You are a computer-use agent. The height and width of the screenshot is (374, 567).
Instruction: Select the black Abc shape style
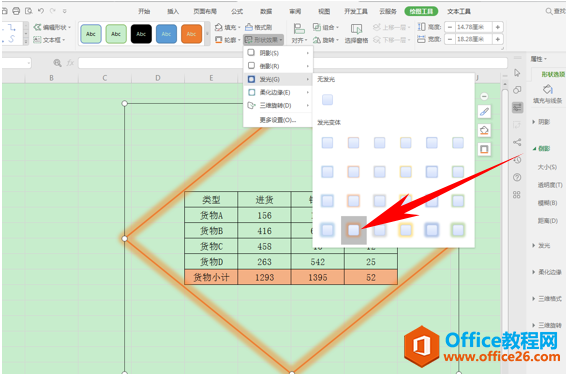click(x=141, y=34)
